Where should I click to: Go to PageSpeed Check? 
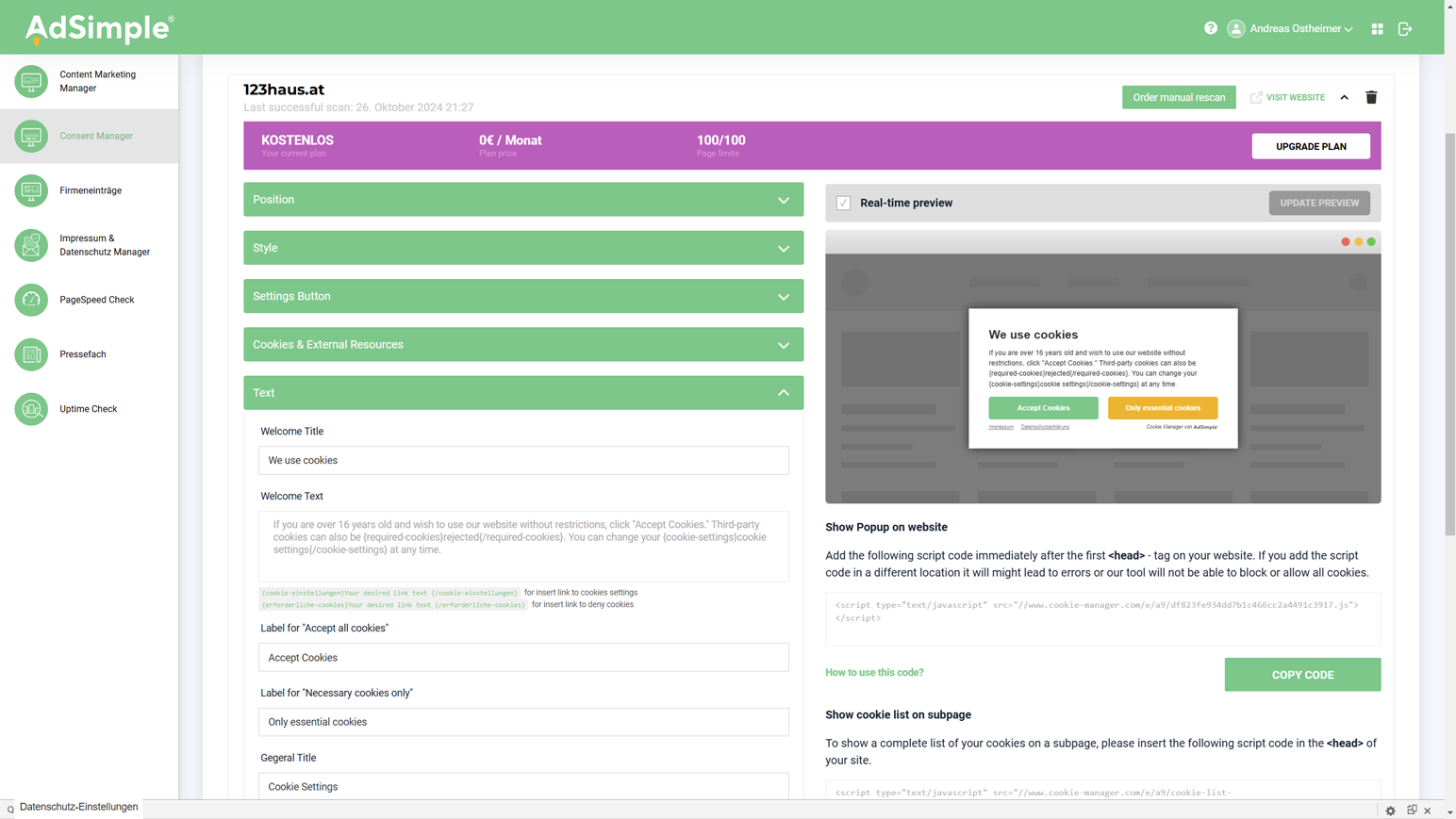[97, 300]
